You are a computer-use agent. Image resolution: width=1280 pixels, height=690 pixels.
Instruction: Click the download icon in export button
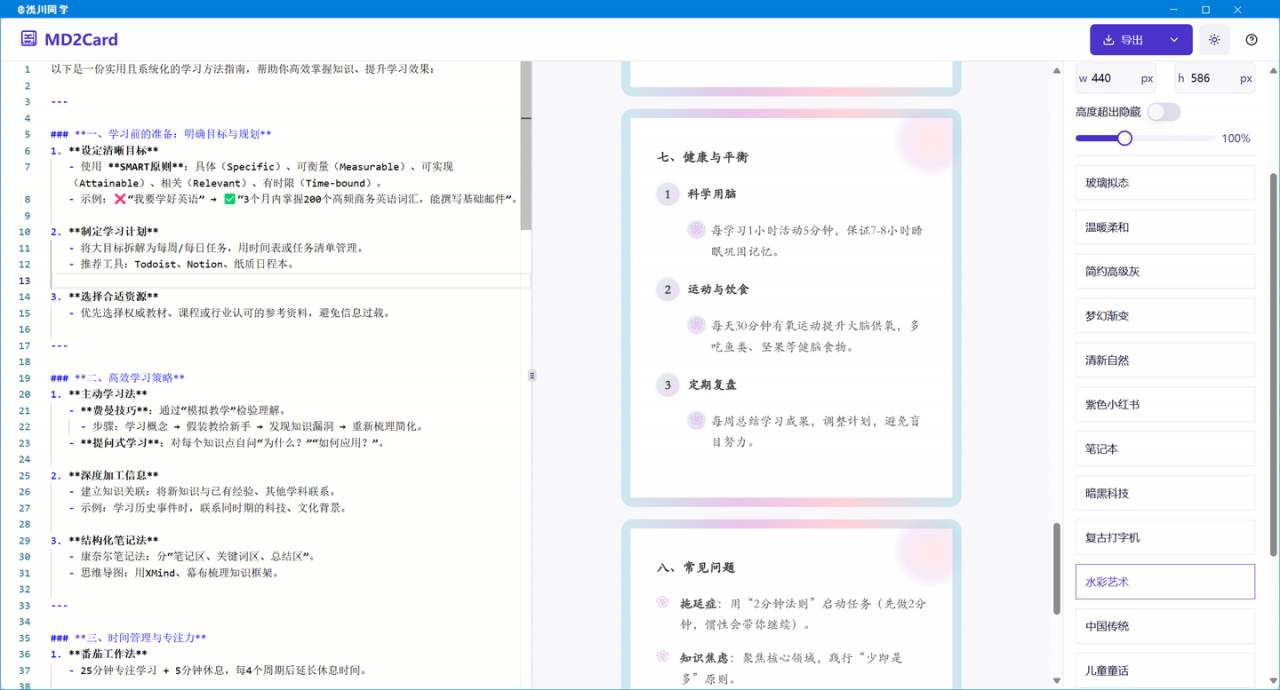click(x=1108, y=40)
